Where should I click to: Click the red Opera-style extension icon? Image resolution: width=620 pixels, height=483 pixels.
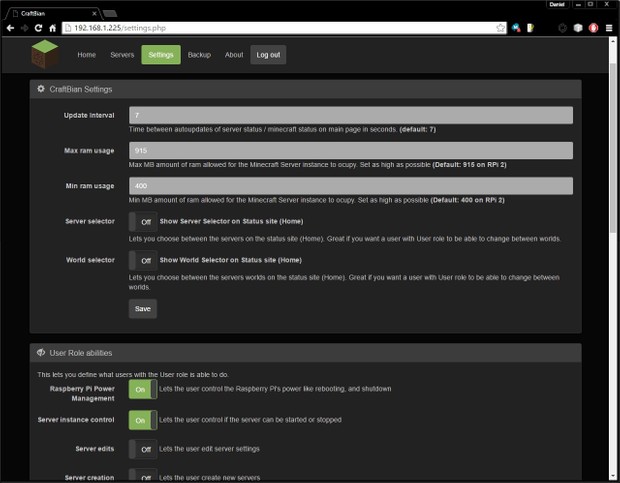(594, 28)
